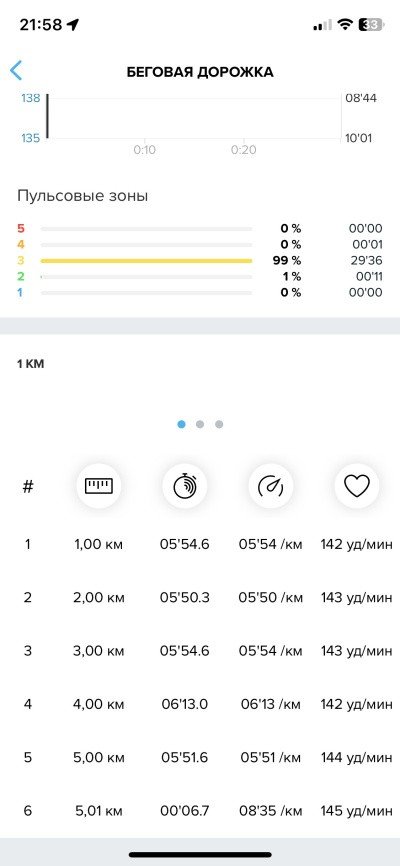Tap the БЕГОВАЯ ДОРОЖКА title
This screenshot has height=866, width=400.
(x=200, y=72)
